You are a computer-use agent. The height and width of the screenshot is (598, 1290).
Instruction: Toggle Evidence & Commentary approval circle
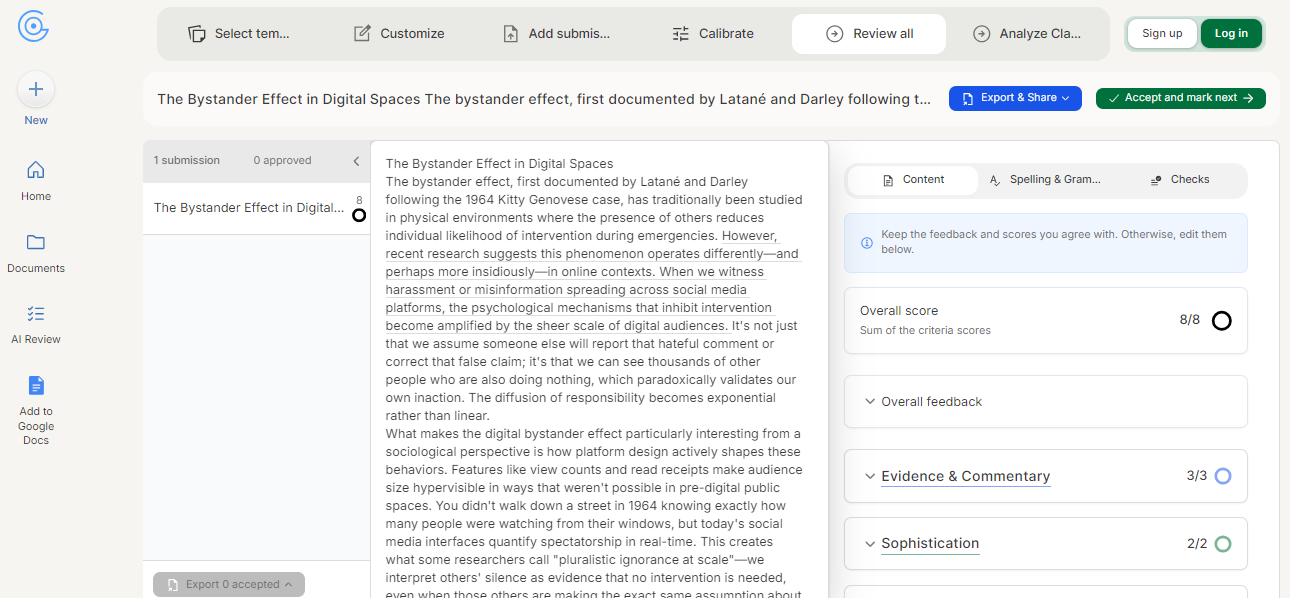tap(1222, 476)
